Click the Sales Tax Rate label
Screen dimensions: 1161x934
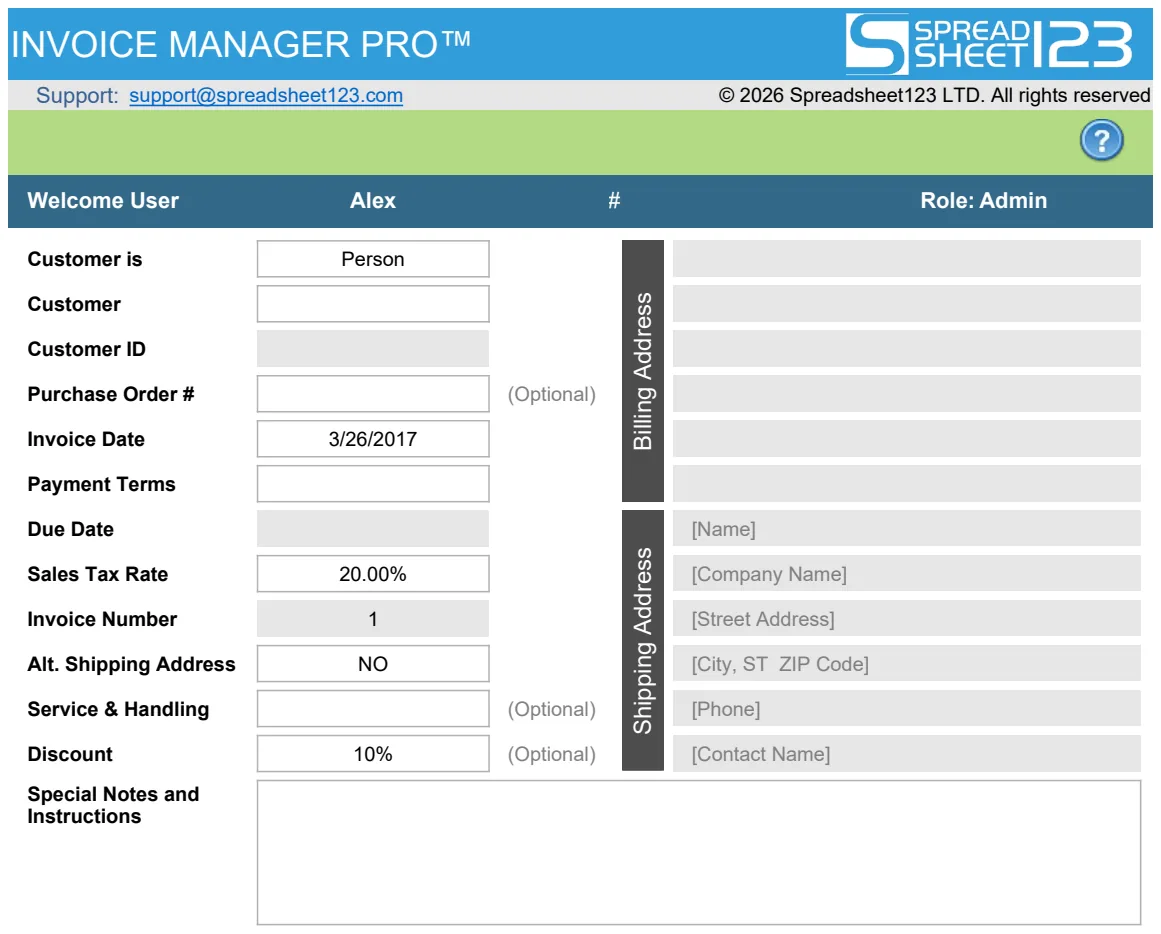point(98,574)
